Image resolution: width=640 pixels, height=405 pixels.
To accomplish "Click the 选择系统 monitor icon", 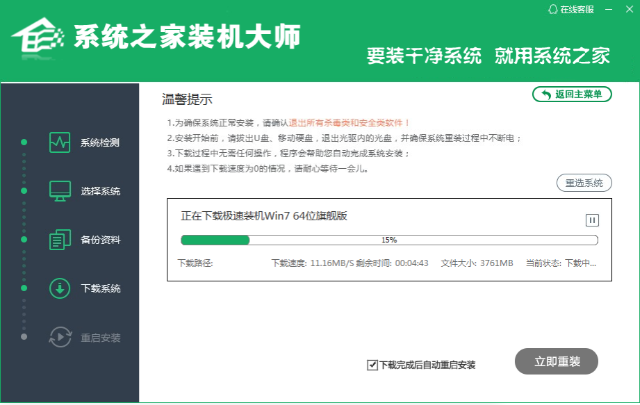I will 60,191.
